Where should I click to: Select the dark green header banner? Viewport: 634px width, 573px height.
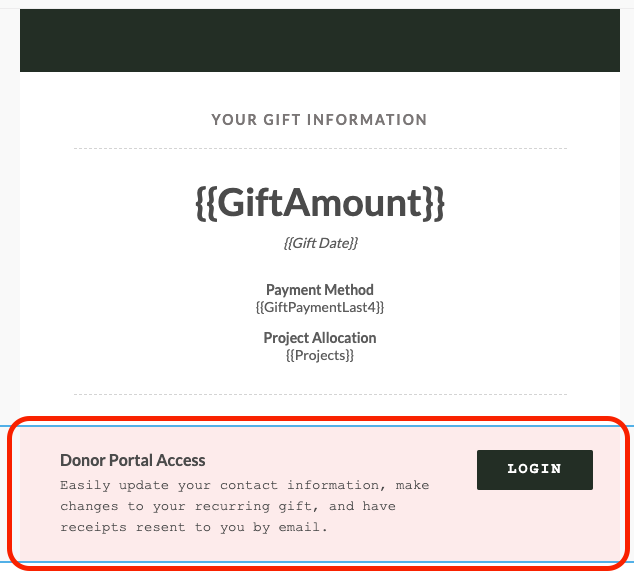coord(320,40)
